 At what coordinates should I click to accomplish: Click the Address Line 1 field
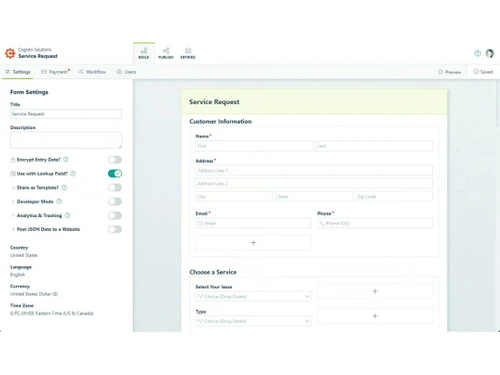tap(314, 170)
